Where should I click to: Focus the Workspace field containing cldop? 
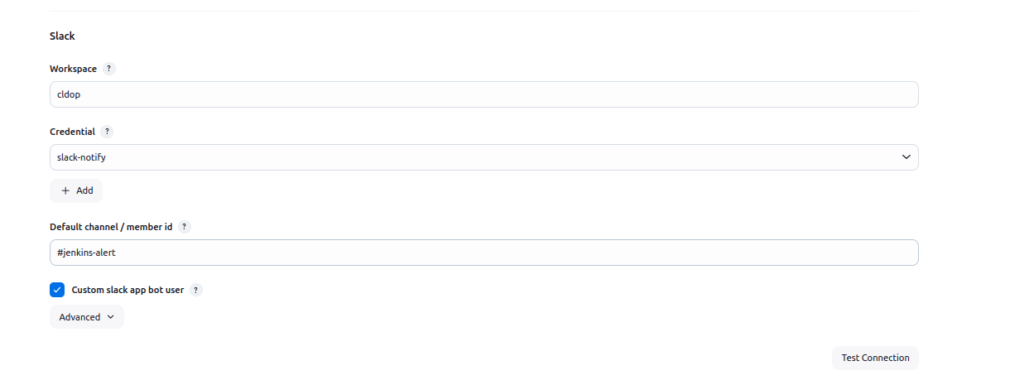click(484, 95)
